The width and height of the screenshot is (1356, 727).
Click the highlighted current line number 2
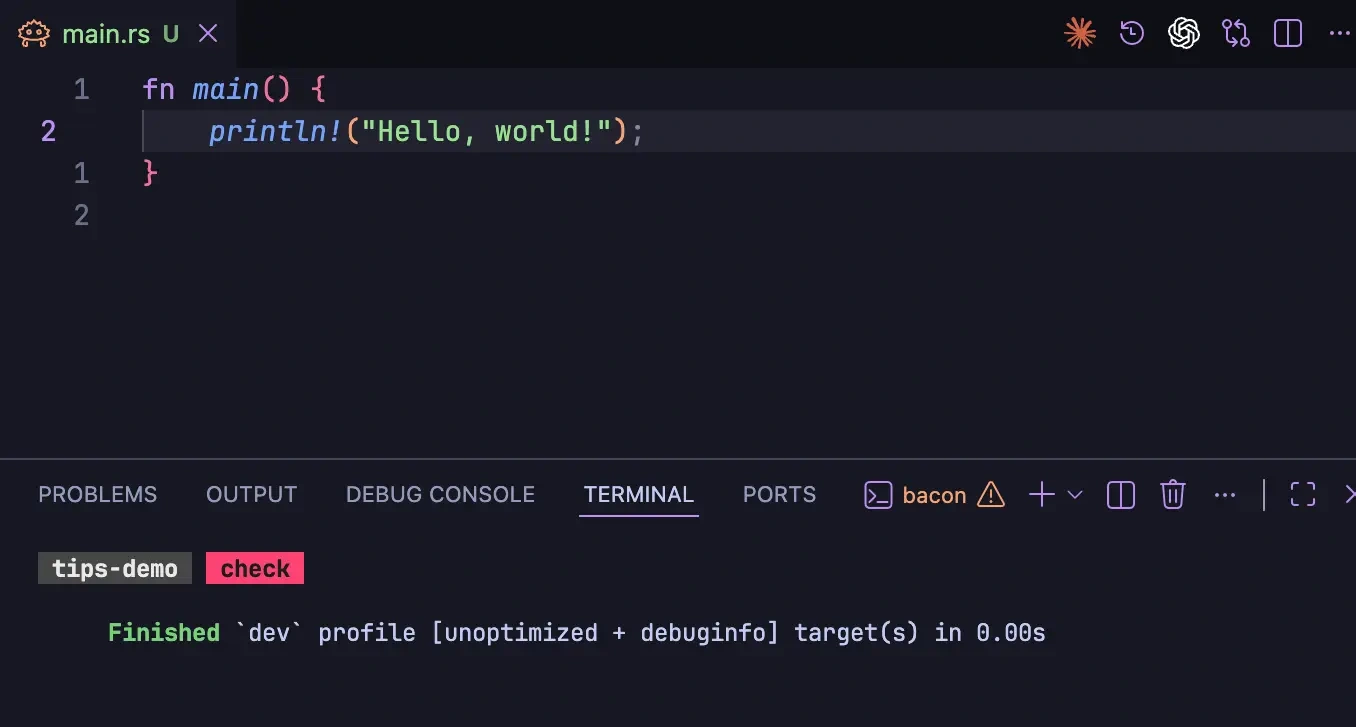coord(48,131)
